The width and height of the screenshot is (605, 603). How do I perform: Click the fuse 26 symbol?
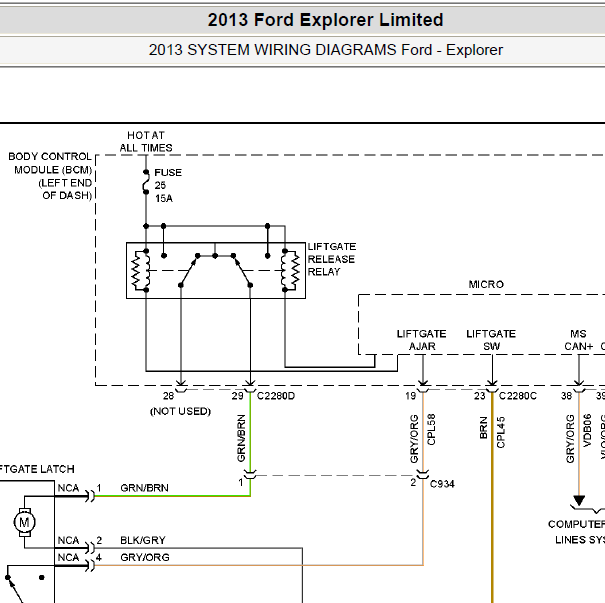tap(146, 182)
